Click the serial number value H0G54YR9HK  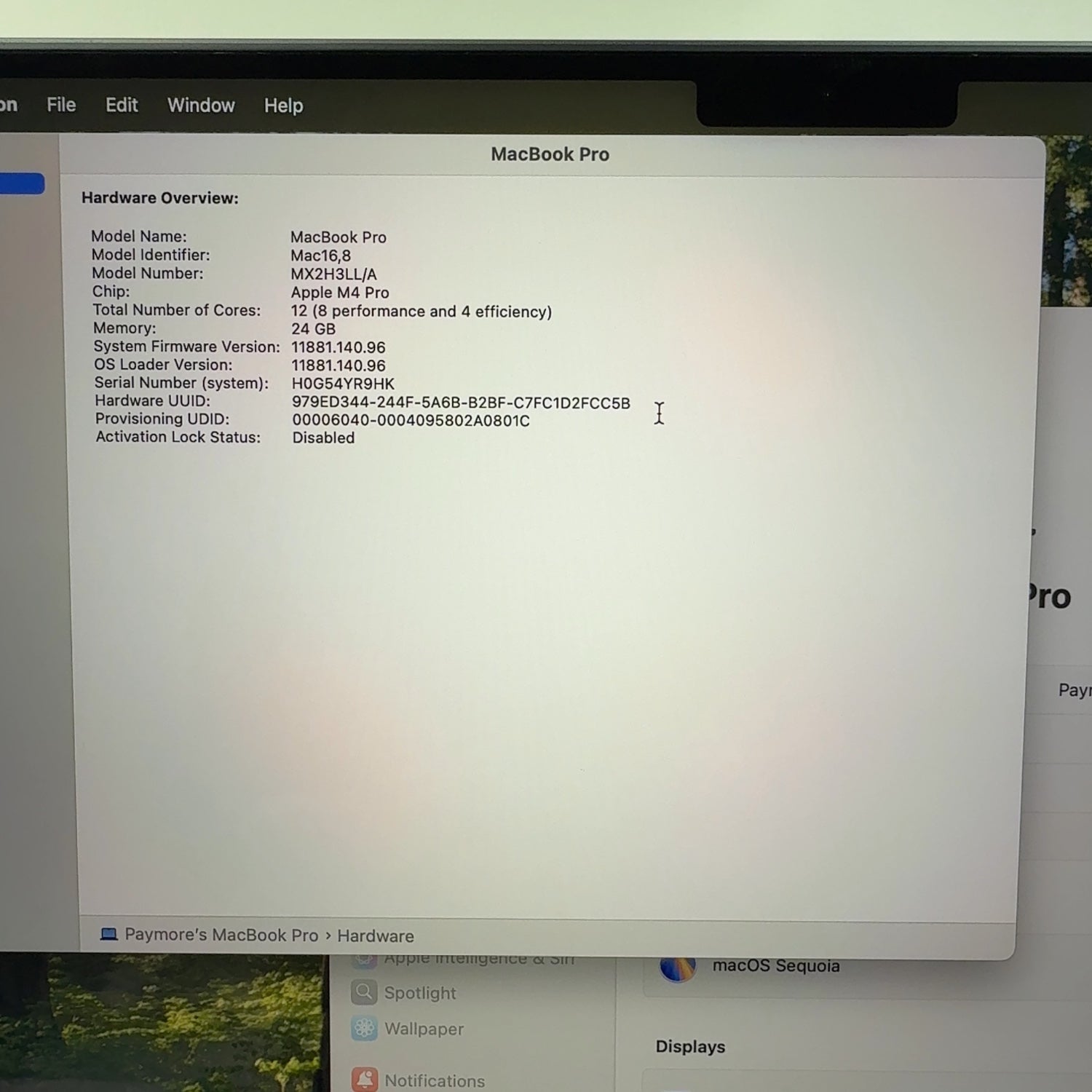[x=343, y=384]
